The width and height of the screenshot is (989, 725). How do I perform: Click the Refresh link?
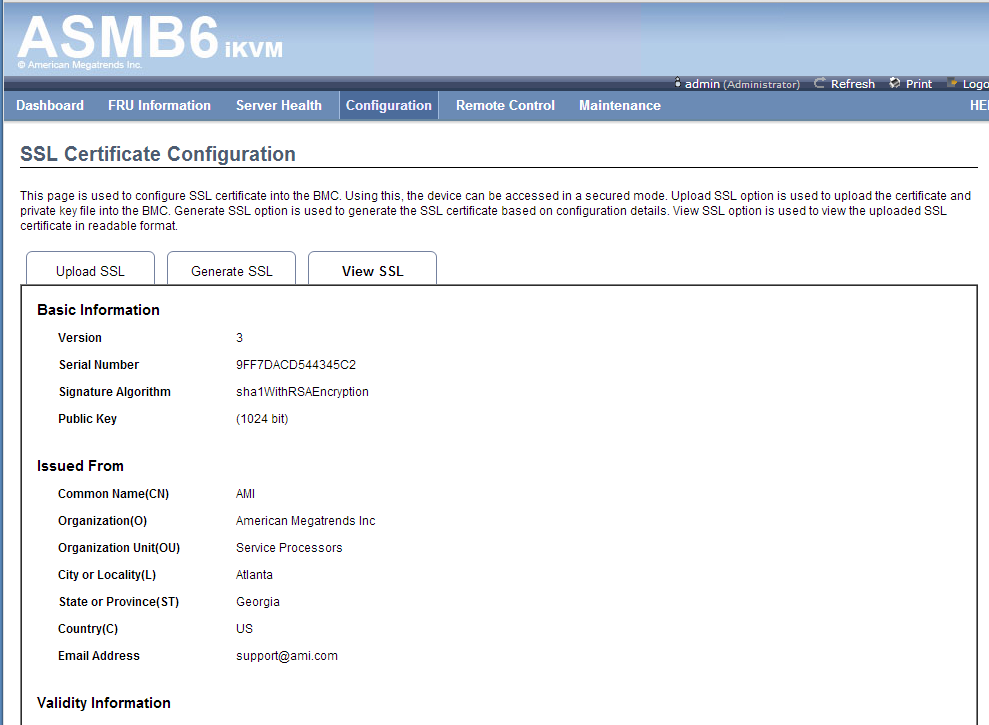[853, 84]
